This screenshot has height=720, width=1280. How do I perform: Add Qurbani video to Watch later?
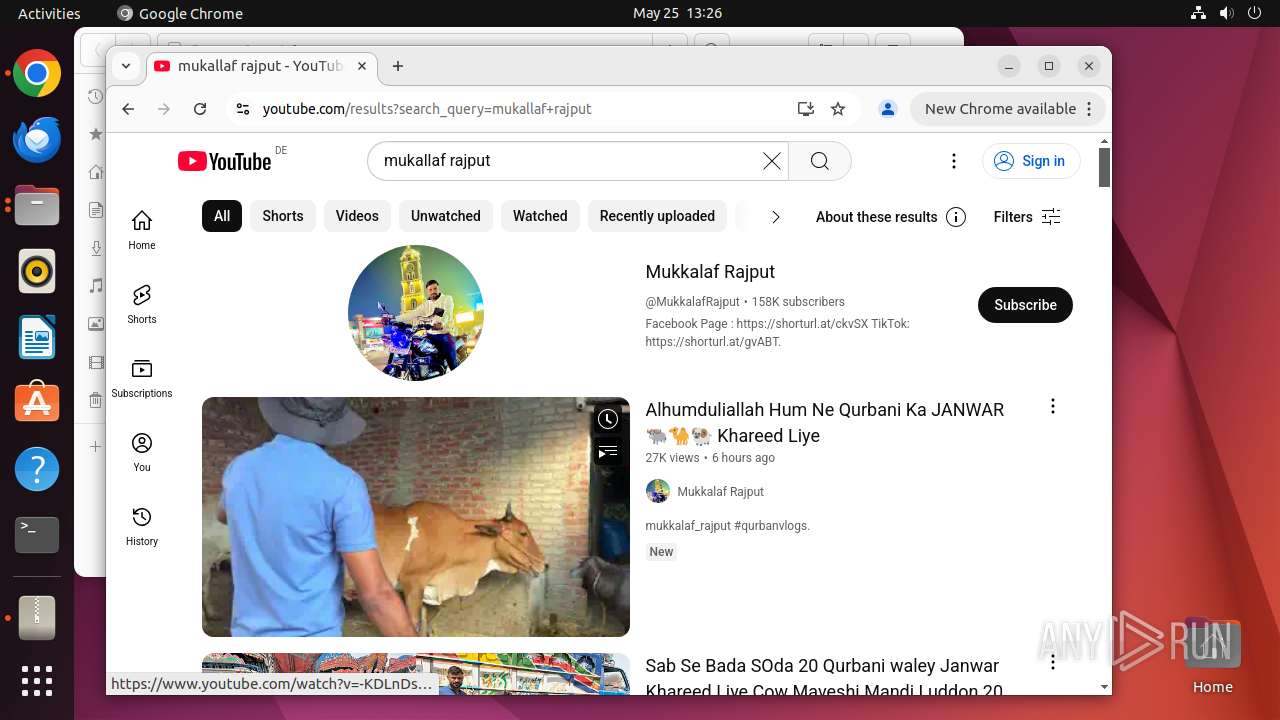point(608,420)
